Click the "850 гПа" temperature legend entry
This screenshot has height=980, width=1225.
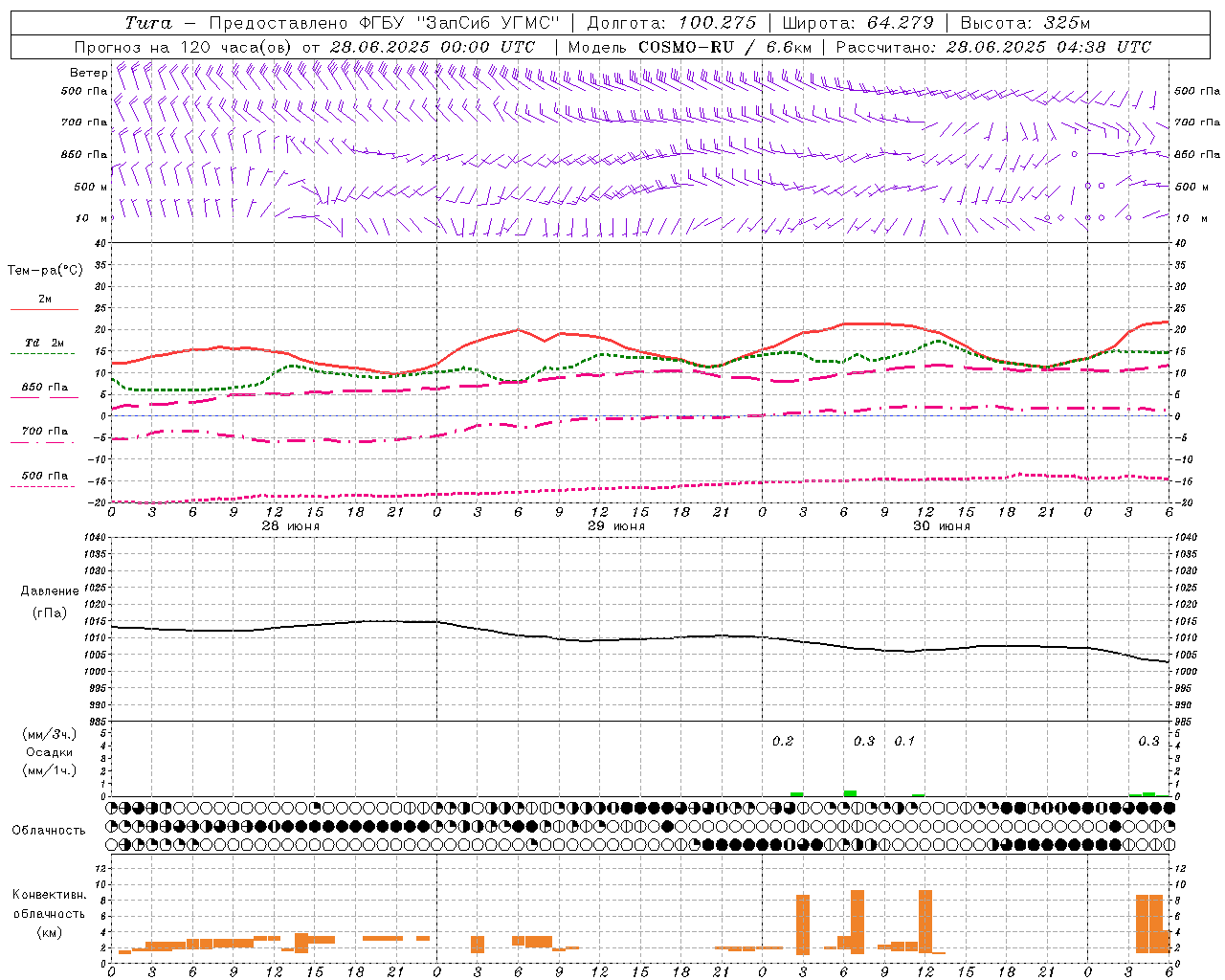tap(45, 388)
